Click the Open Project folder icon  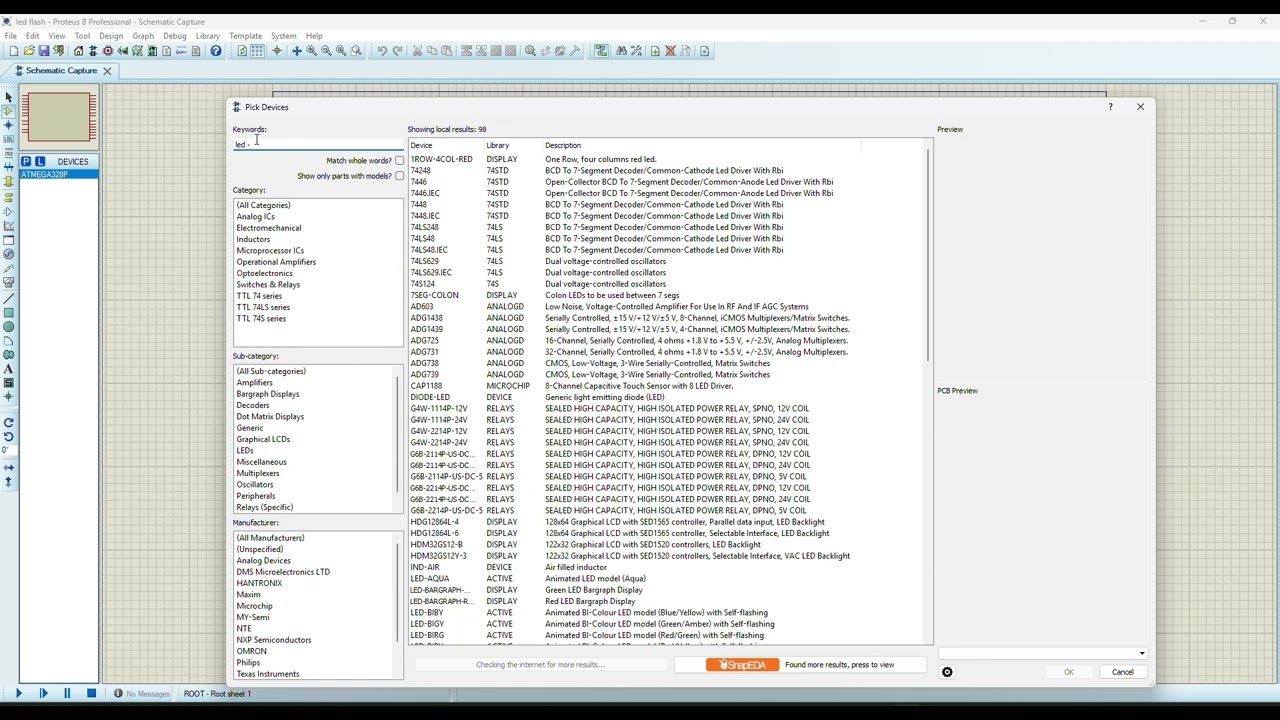coord(29,51)
